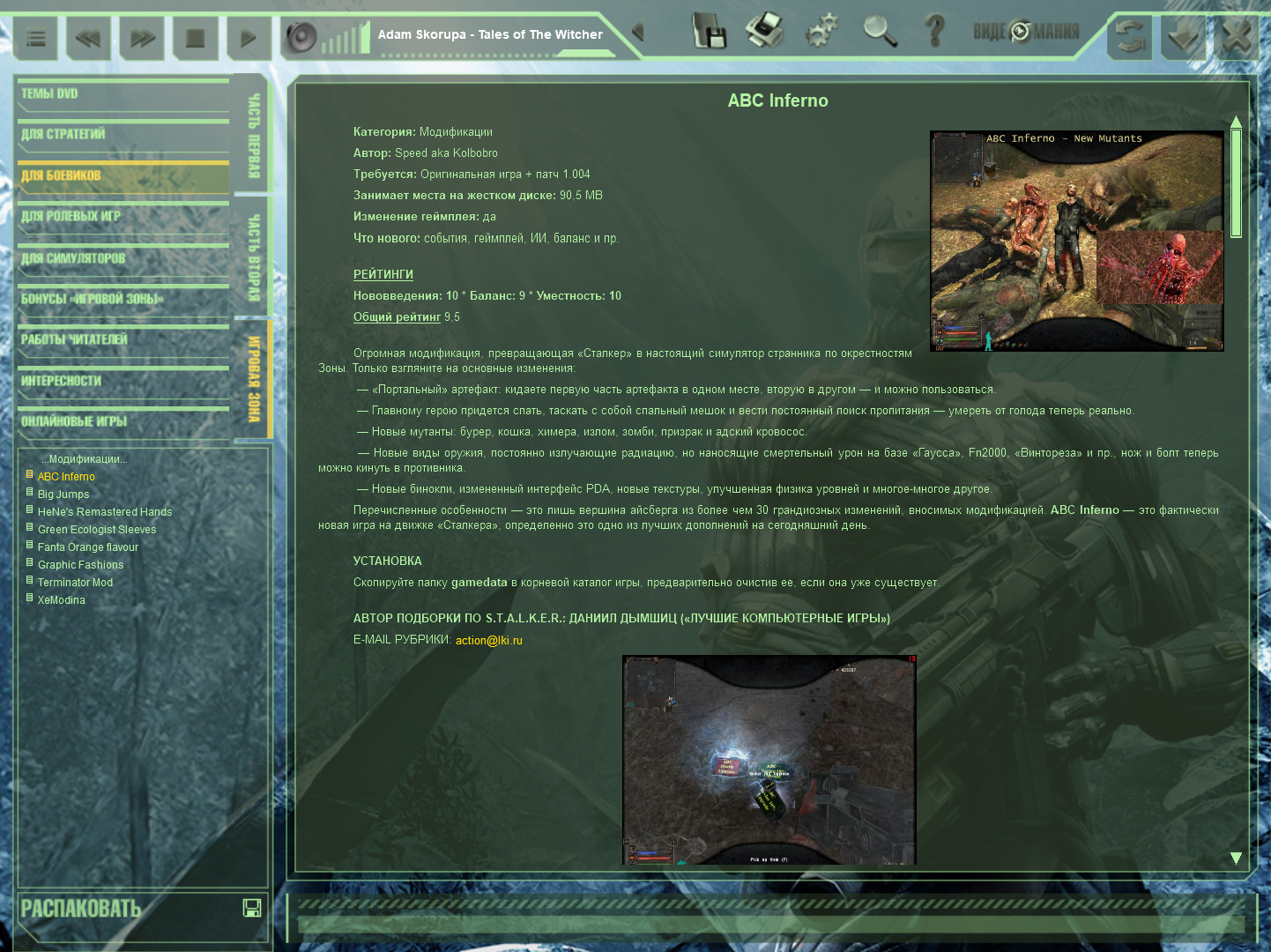
Task: Open the lower gameplay screenshot thumbnail
Action: [x=769, y=760]
